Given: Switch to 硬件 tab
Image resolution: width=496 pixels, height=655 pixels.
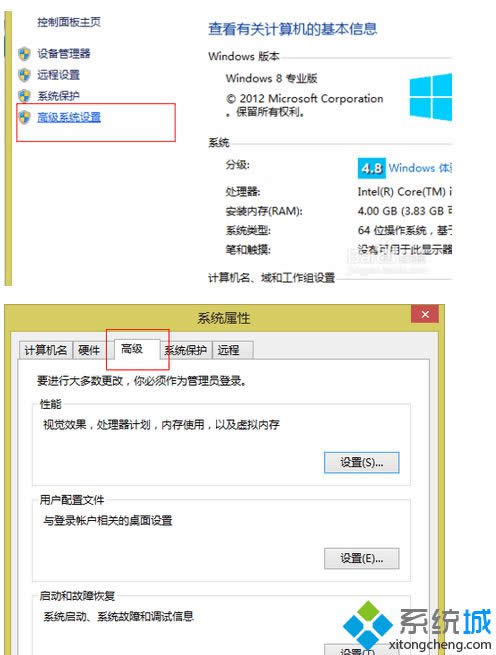Looking at the screenshot, I should [x=89, y=350].
